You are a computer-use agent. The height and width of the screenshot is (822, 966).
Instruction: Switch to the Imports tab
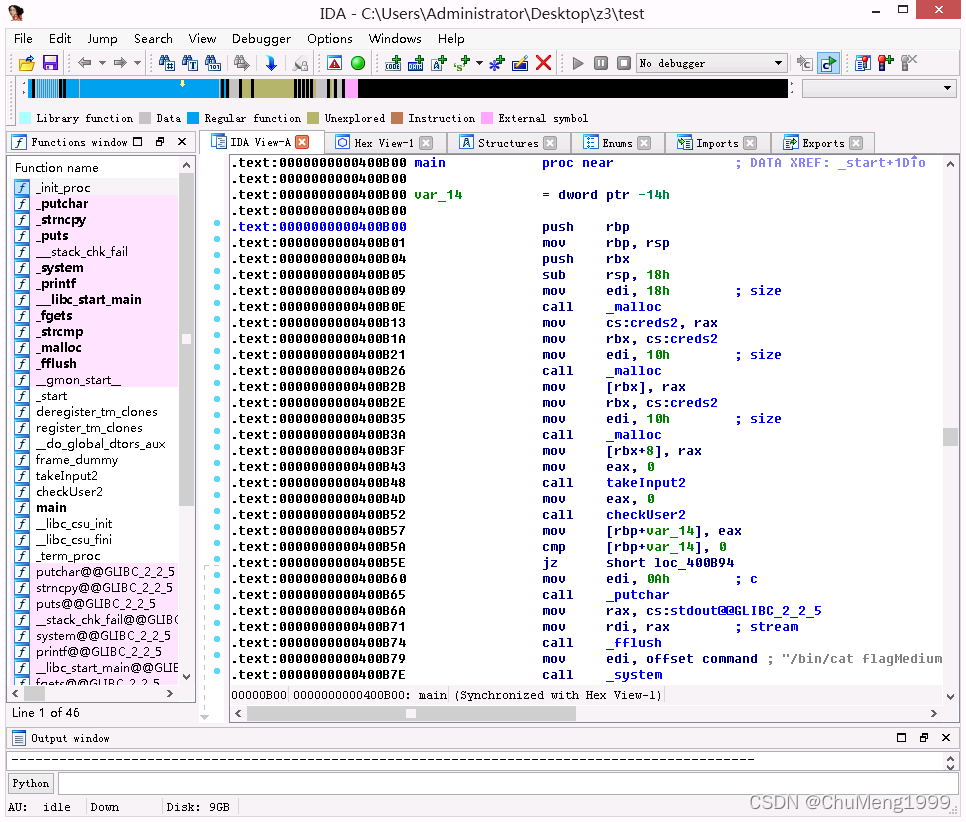click(x=716, y=143)
